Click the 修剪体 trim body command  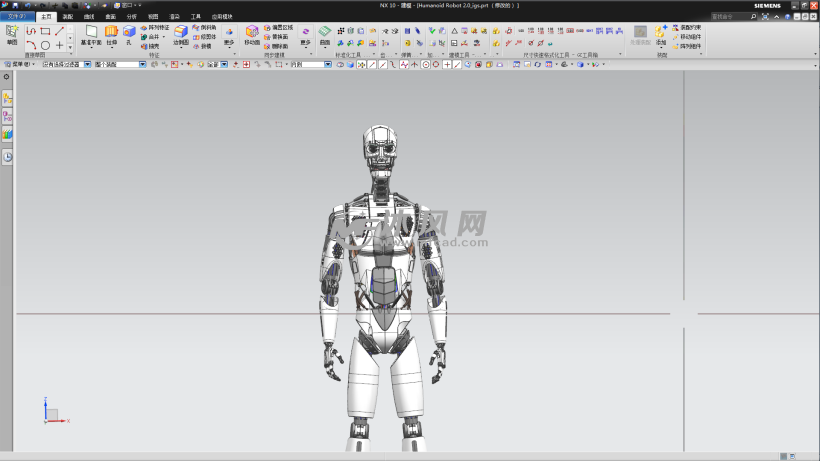click(x=204, y=37)
